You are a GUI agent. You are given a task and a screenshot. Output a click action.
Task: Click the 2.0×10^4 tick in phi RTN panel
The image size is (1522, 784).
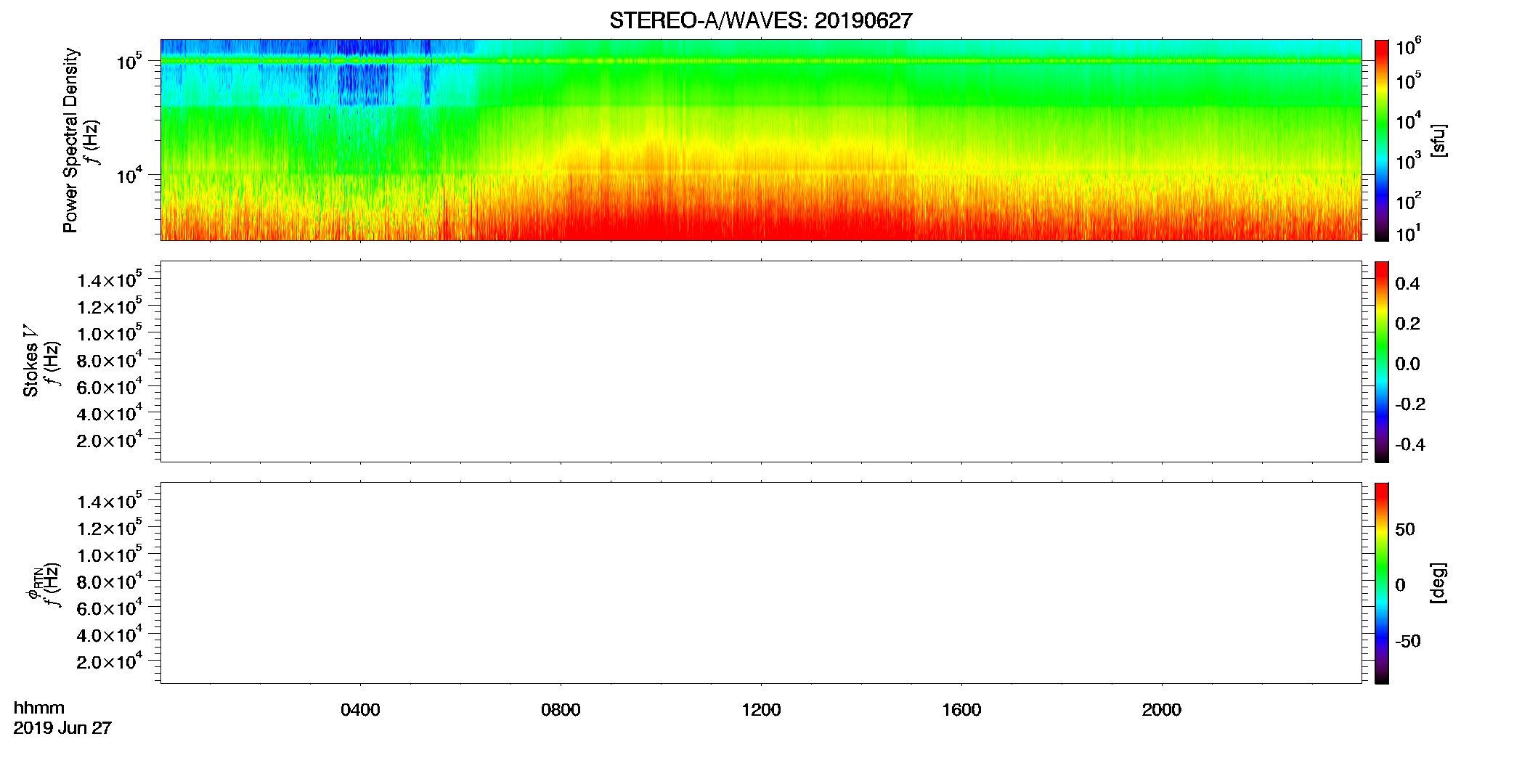click(x=110, y=661)
